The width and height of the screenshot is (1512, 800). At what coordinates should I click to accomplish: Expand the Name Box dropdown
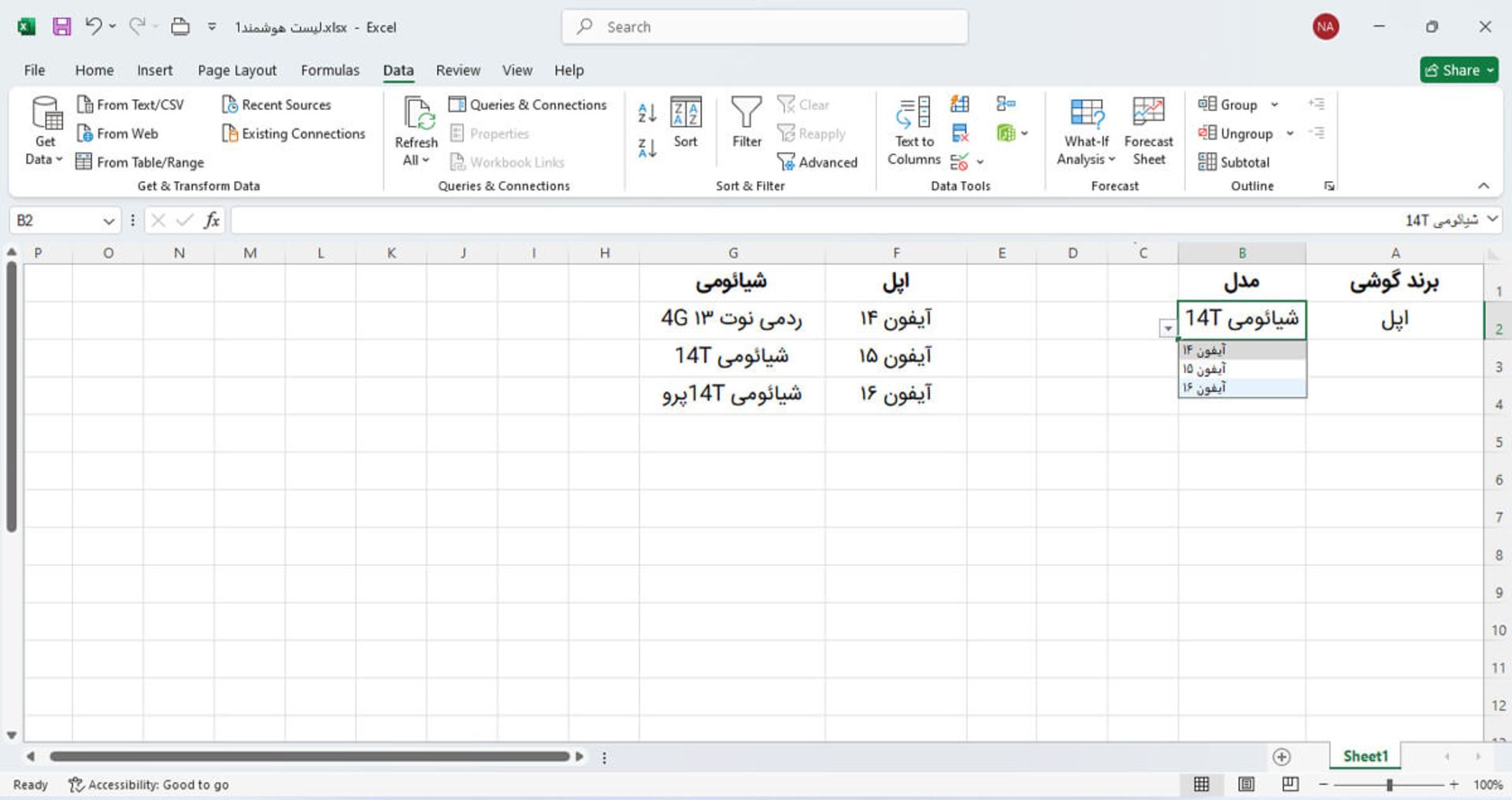[109, 221]
